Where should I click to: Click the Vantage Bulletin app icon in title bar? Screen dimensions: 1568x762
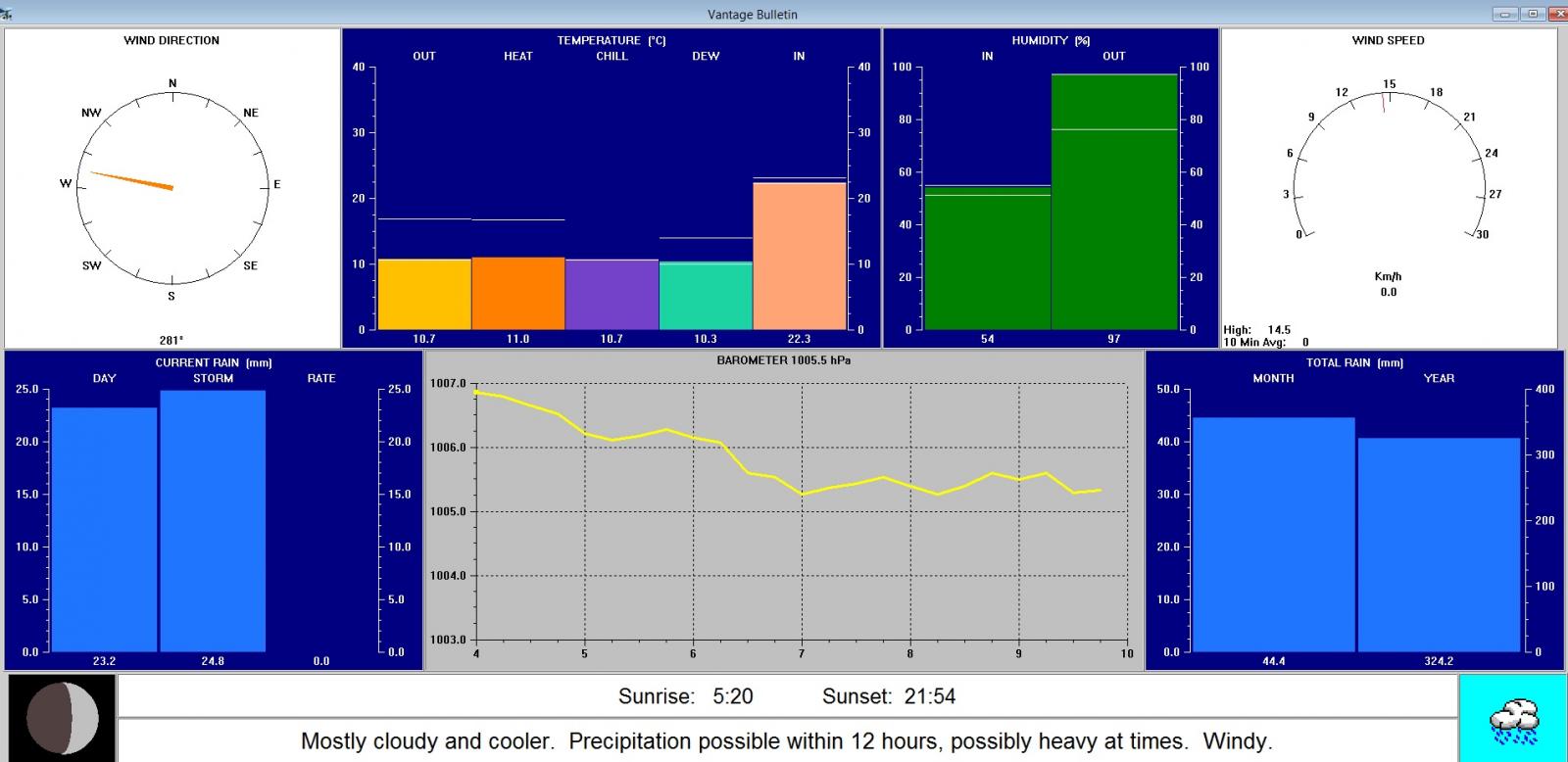tap(7, 14)
